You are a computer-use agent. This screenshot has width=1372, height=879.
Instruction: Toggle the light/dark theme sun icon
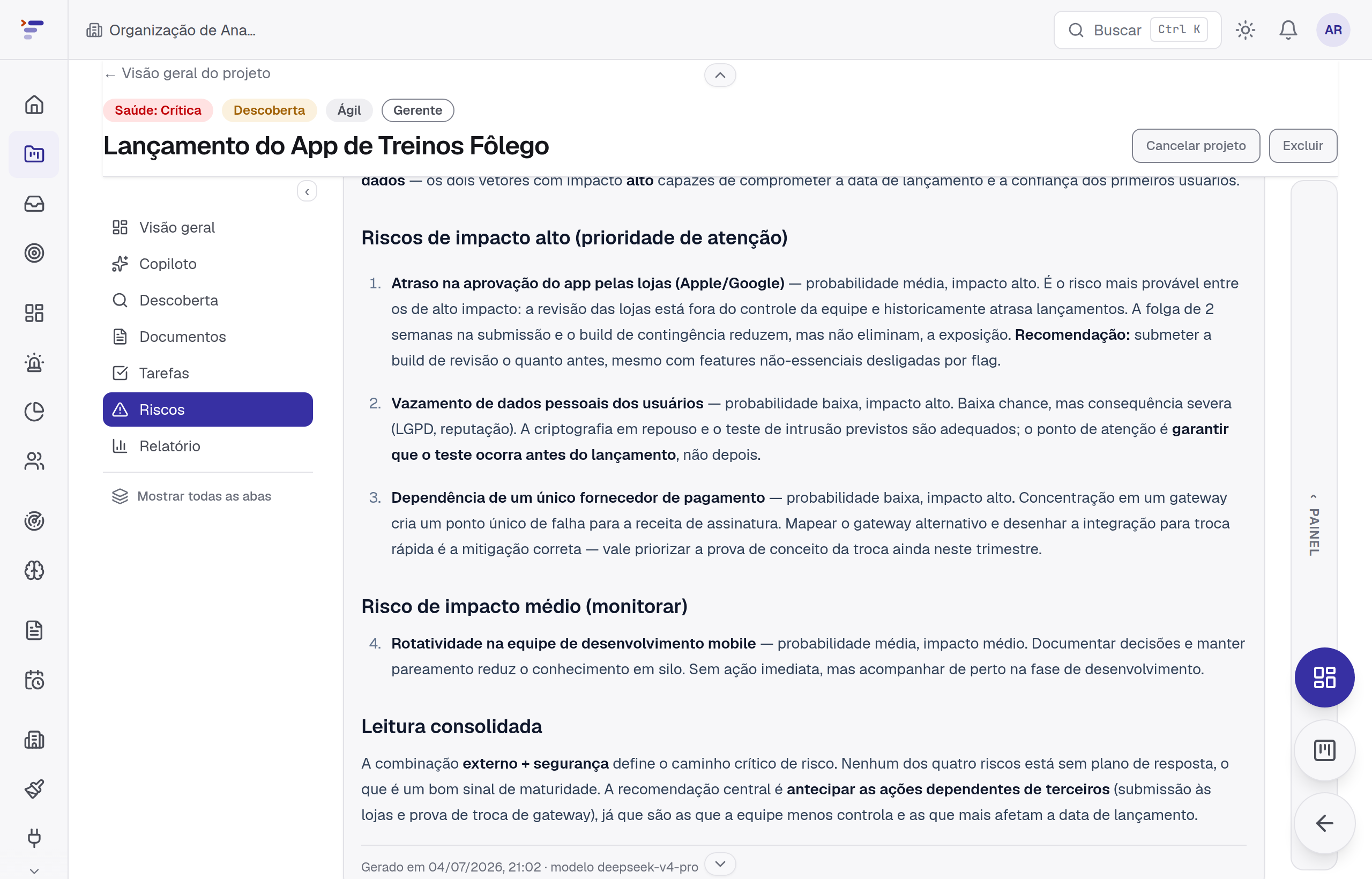click(x=1245, y=29)
